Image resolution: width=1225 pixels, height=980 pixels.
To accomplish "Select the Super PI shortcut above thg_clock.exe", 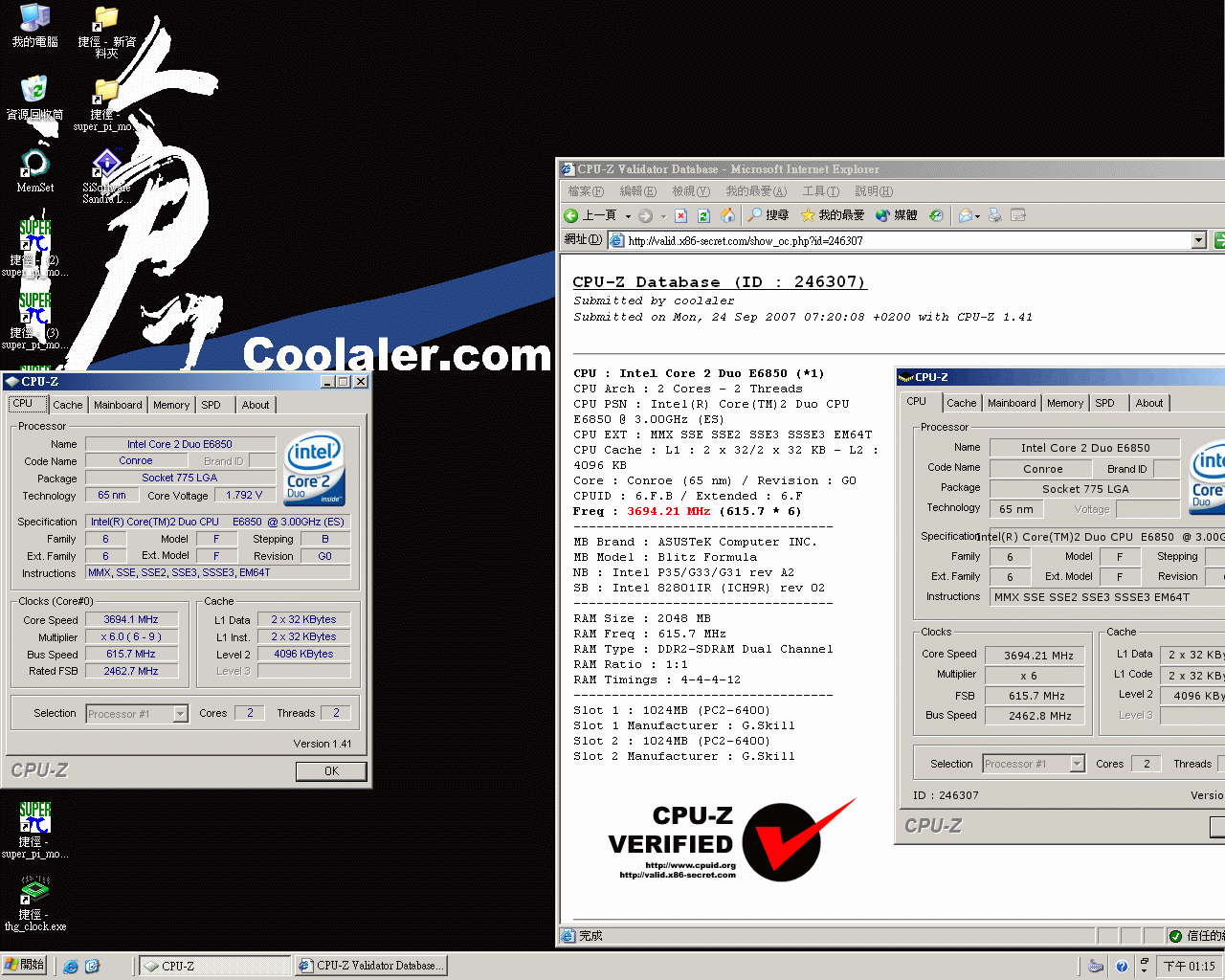I will click(x=34, y=831).
